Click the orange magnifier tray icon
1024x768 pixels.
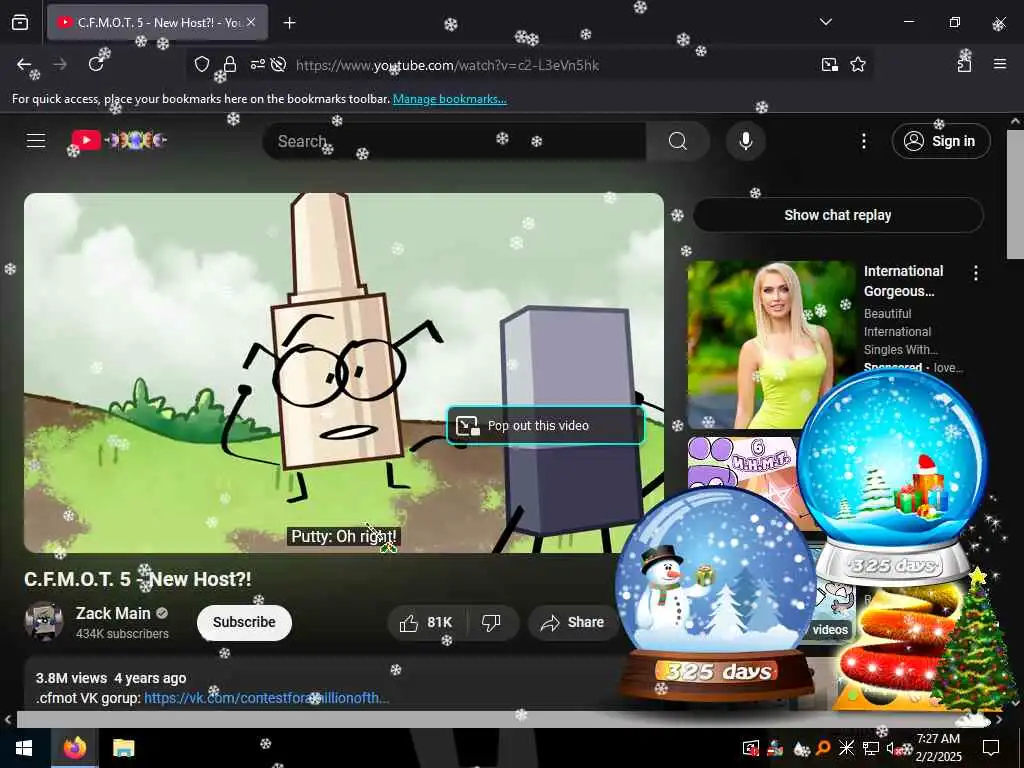click(x=824, y=748)
